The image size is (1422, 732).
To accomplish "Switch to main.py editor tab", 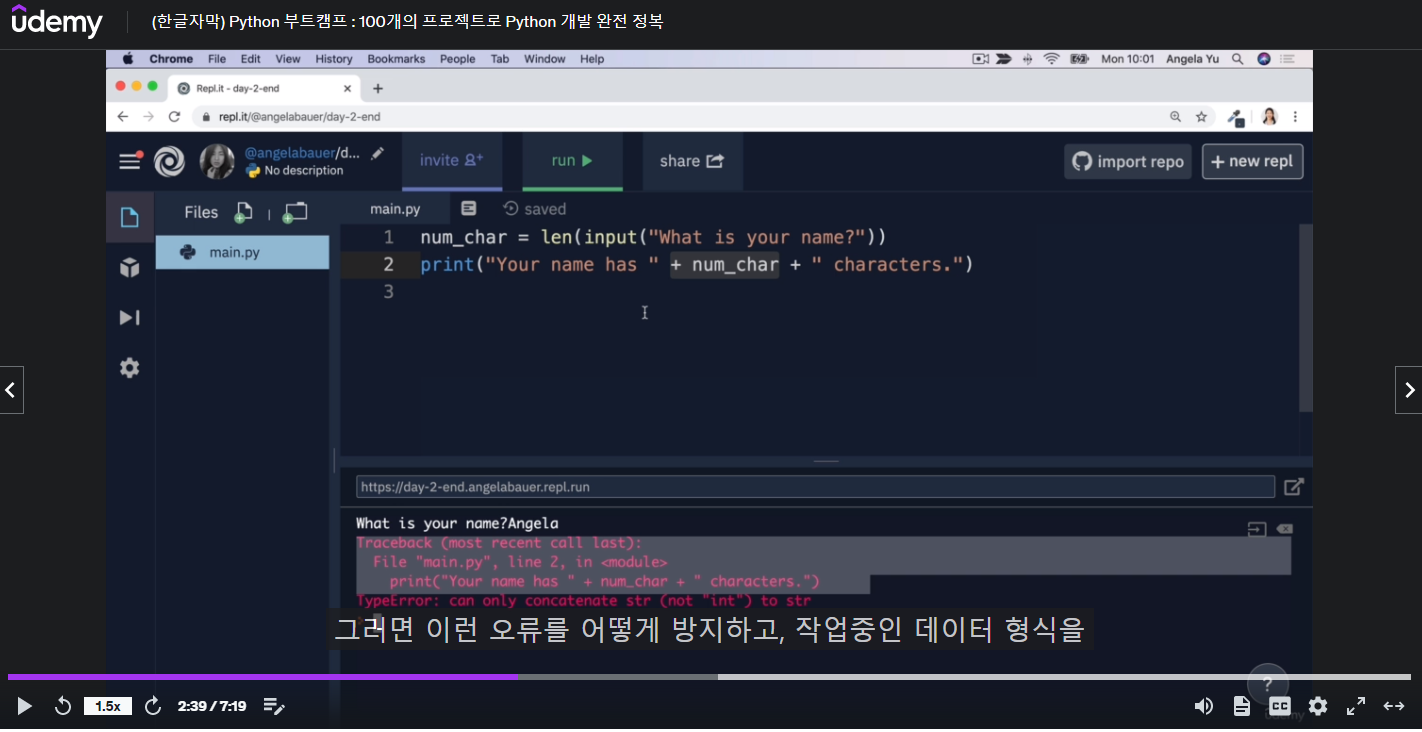I will tap(395, 209).
